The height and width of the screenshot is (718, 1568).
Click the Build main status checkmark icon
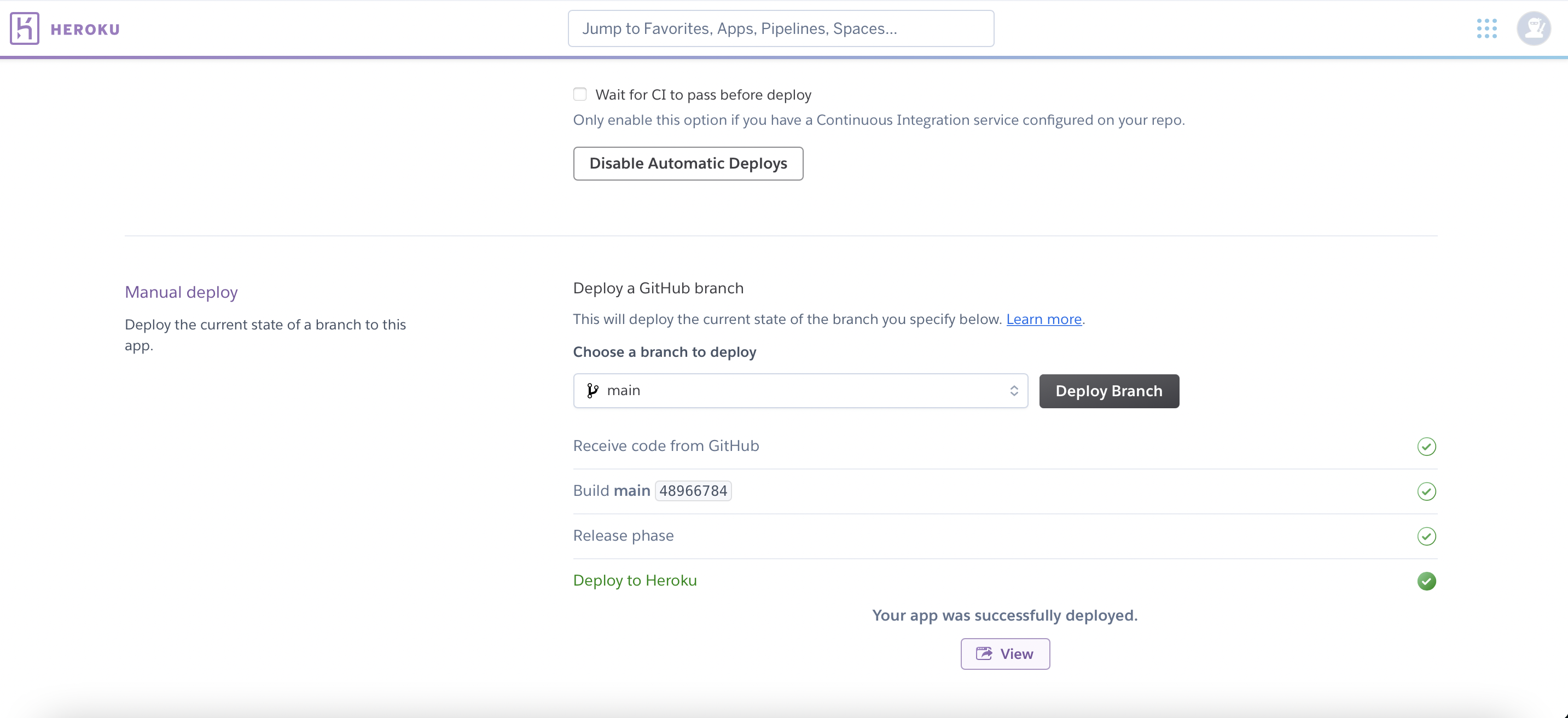tap(1426, 491)
